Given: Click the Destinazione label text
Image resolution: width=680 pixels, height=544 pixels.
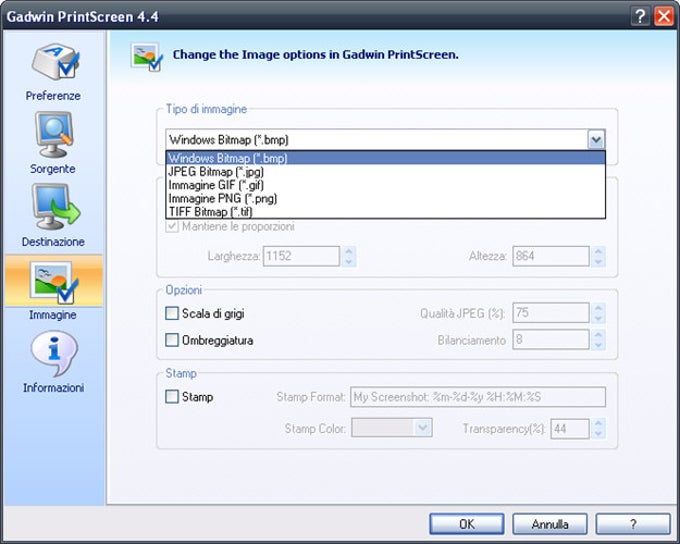Looking at the screenshot, I should point(53,242).
